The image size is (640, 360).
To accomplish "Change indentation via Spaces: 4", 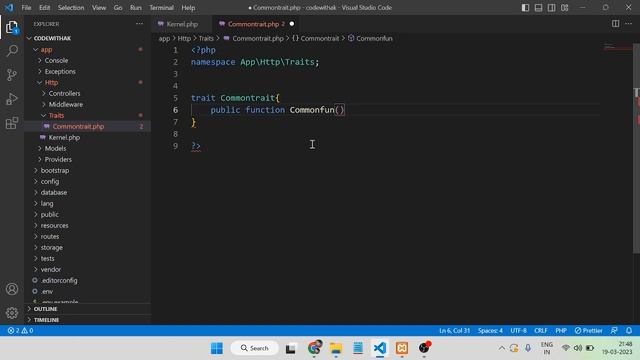I will click(x=490, y=331).
